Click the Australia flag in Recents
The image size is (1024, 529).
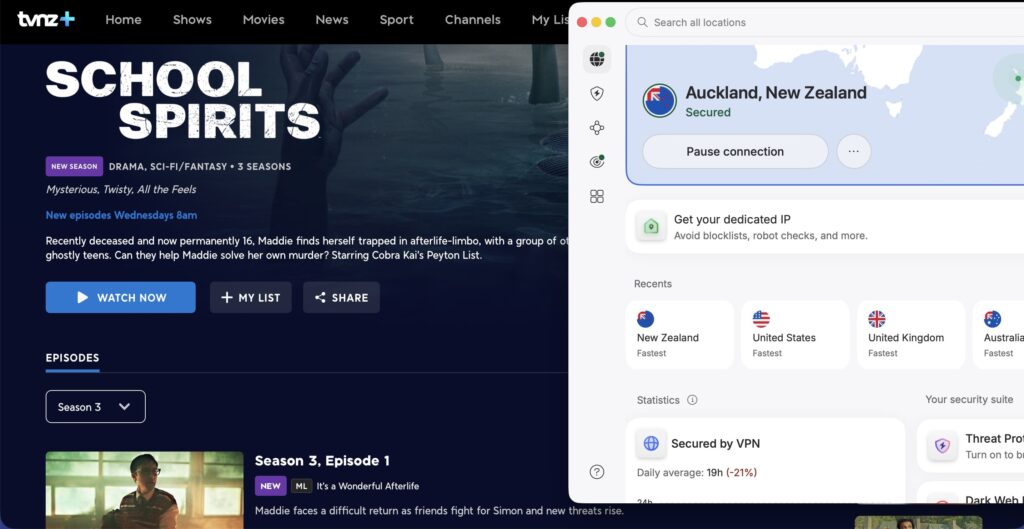coord(992,319)
